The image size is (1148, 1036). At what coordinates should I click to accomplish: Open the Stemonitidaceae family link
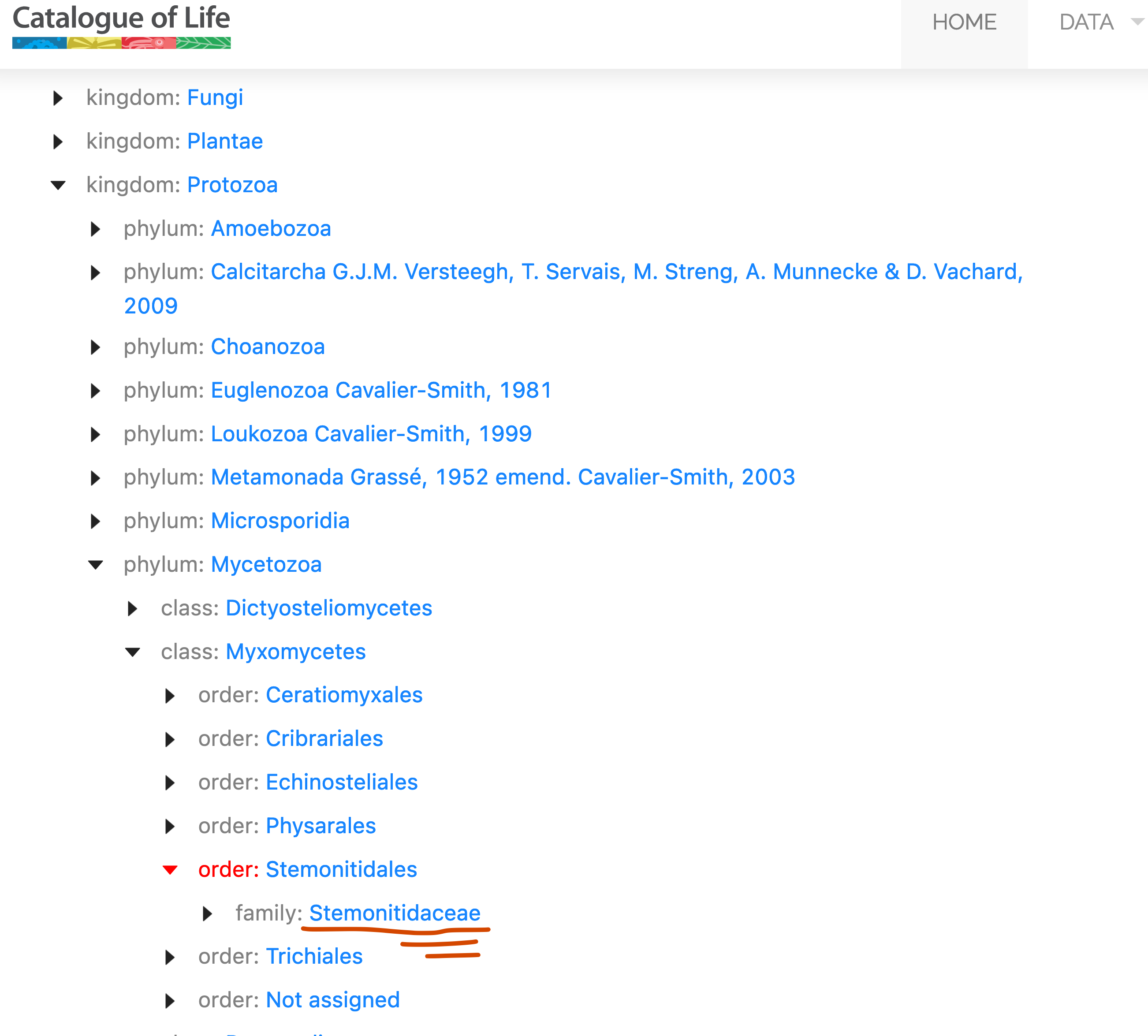pyautogui.click(x=395, y=913)
